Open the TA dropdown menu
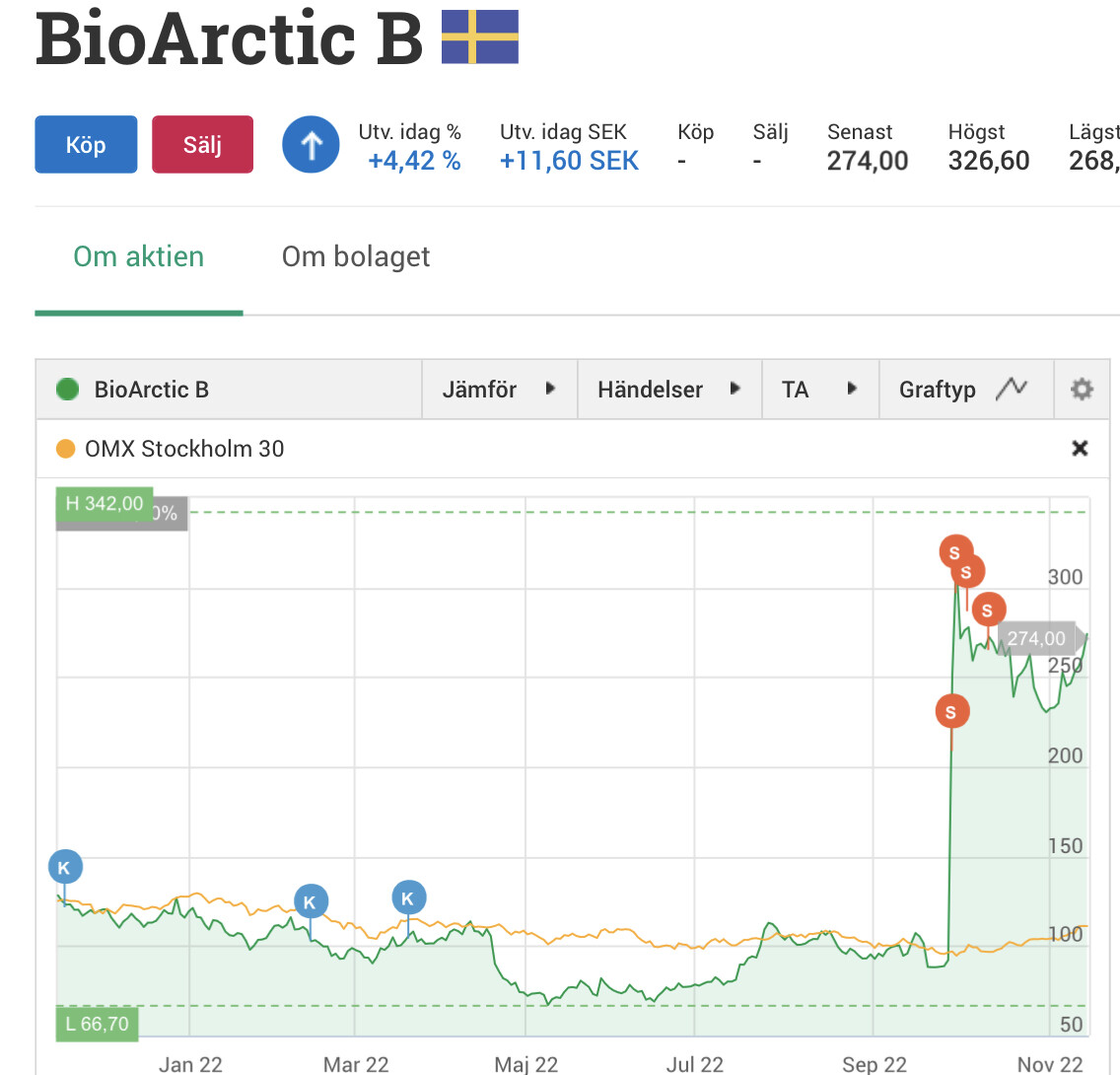This screenshot has height=1075, width=1120. [818, 390]
